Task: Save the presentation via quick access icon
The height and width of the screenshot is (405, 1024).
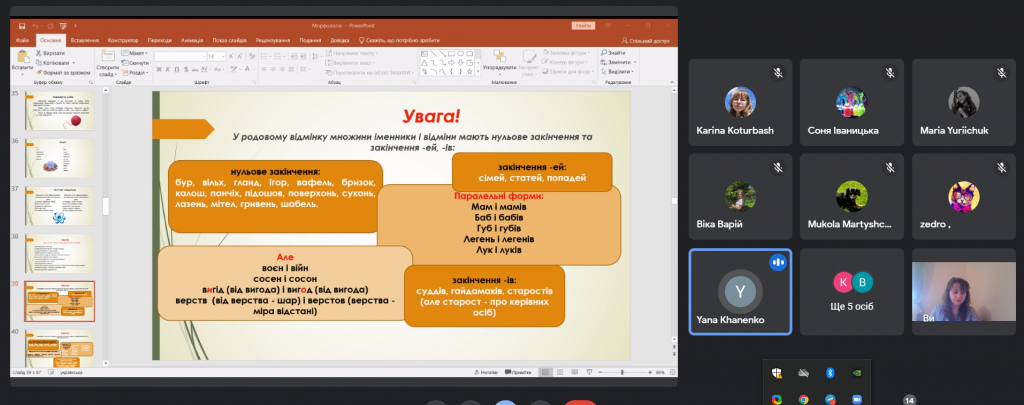Action: (x=22, y=26)
